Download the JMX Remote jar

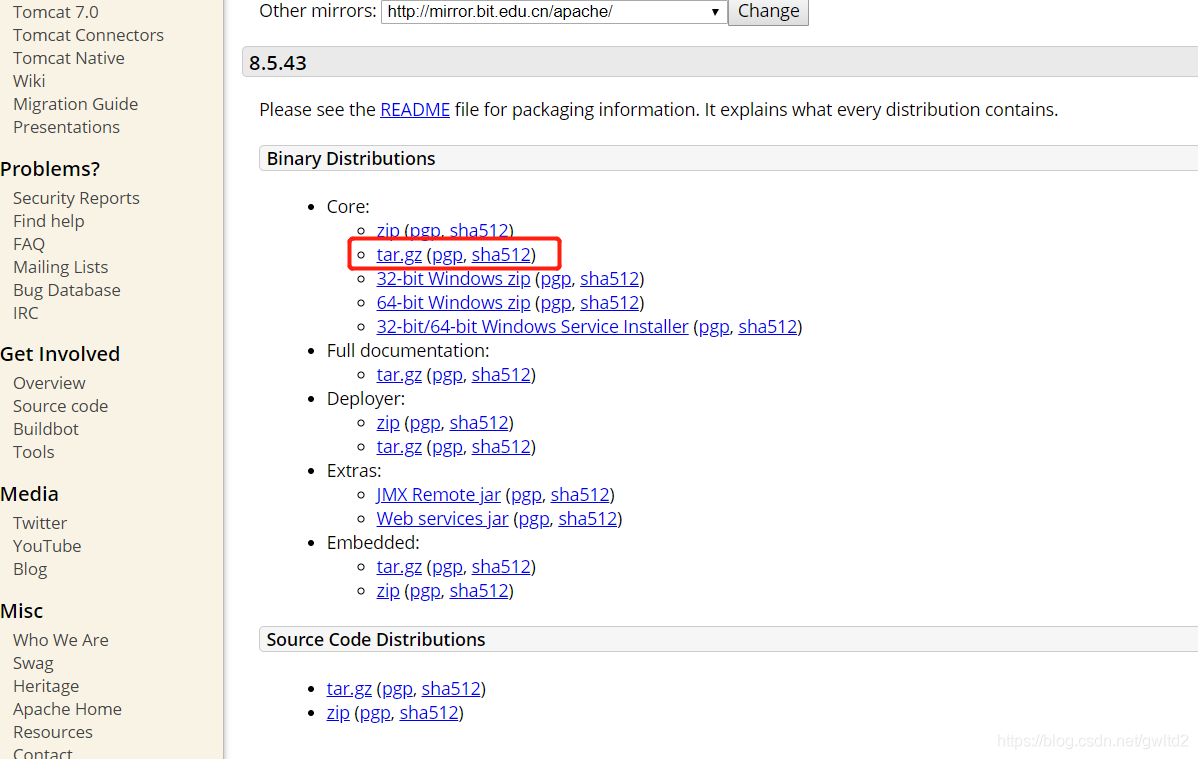tap(439, 495)
